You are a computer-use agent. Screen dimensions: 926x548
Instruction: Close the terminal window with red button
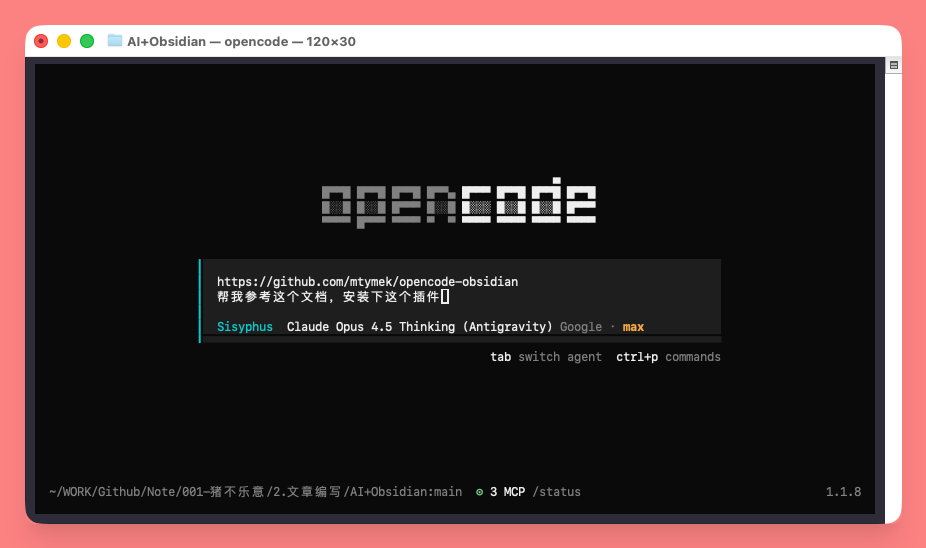41,41
